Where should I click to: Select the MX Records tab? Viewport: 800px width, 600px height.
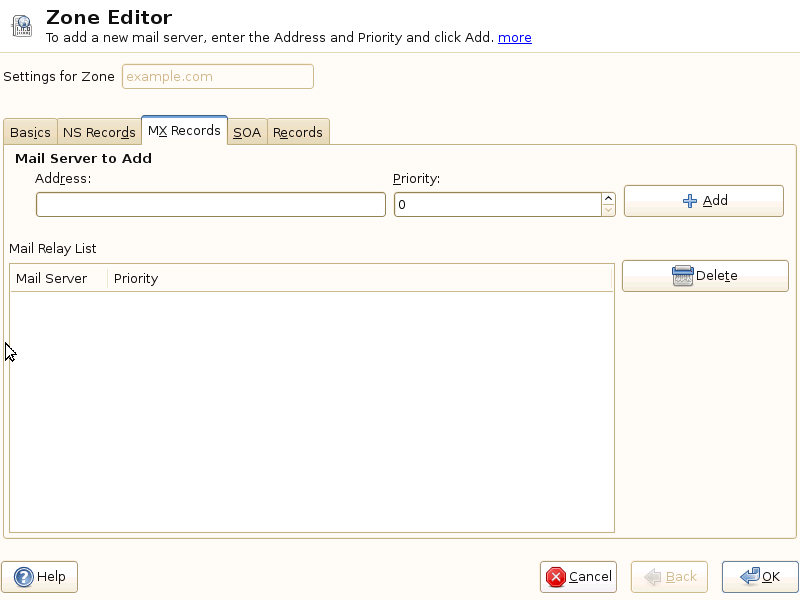[184, 131]
